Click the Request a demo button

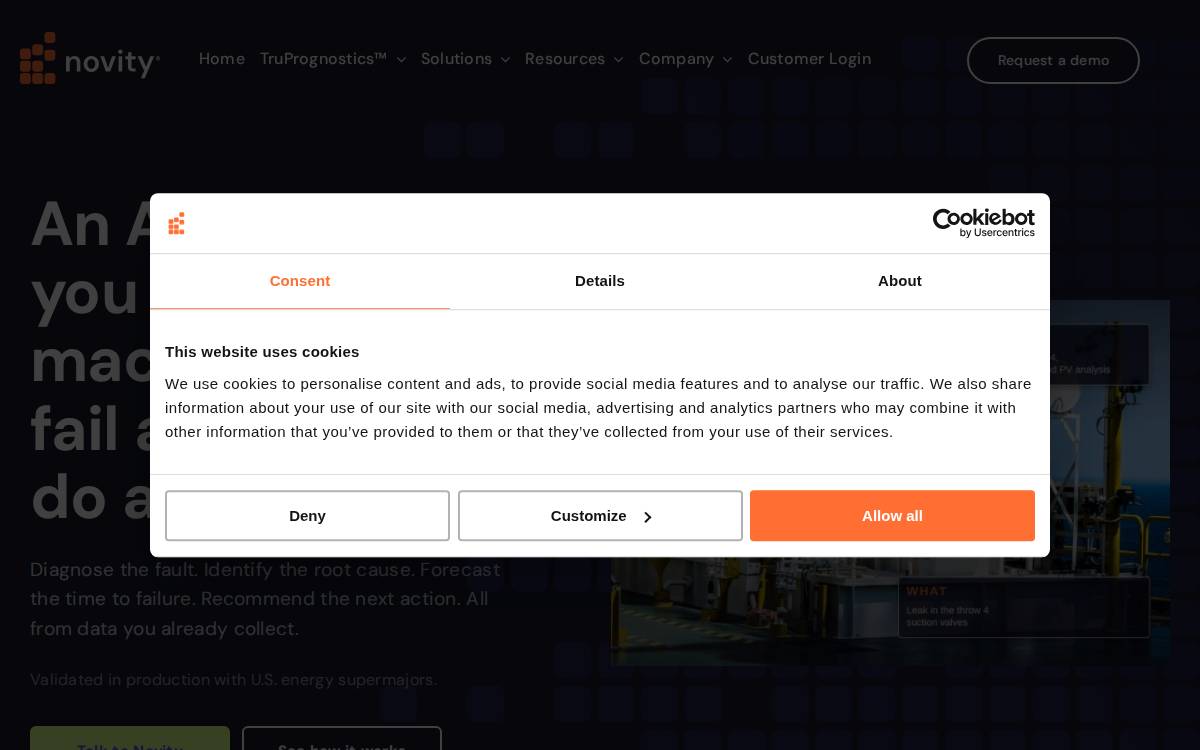1053,60
